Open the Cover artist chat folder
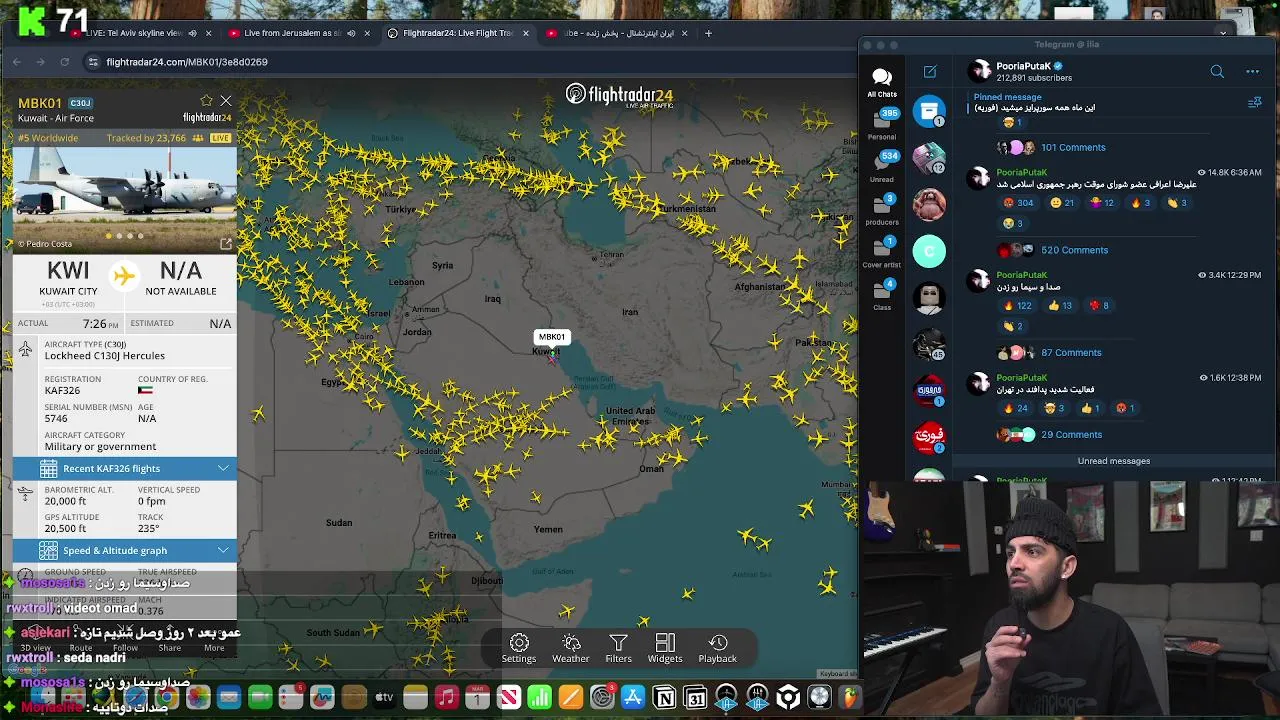This screenshot has height=720, width=1280. [882, 253]
